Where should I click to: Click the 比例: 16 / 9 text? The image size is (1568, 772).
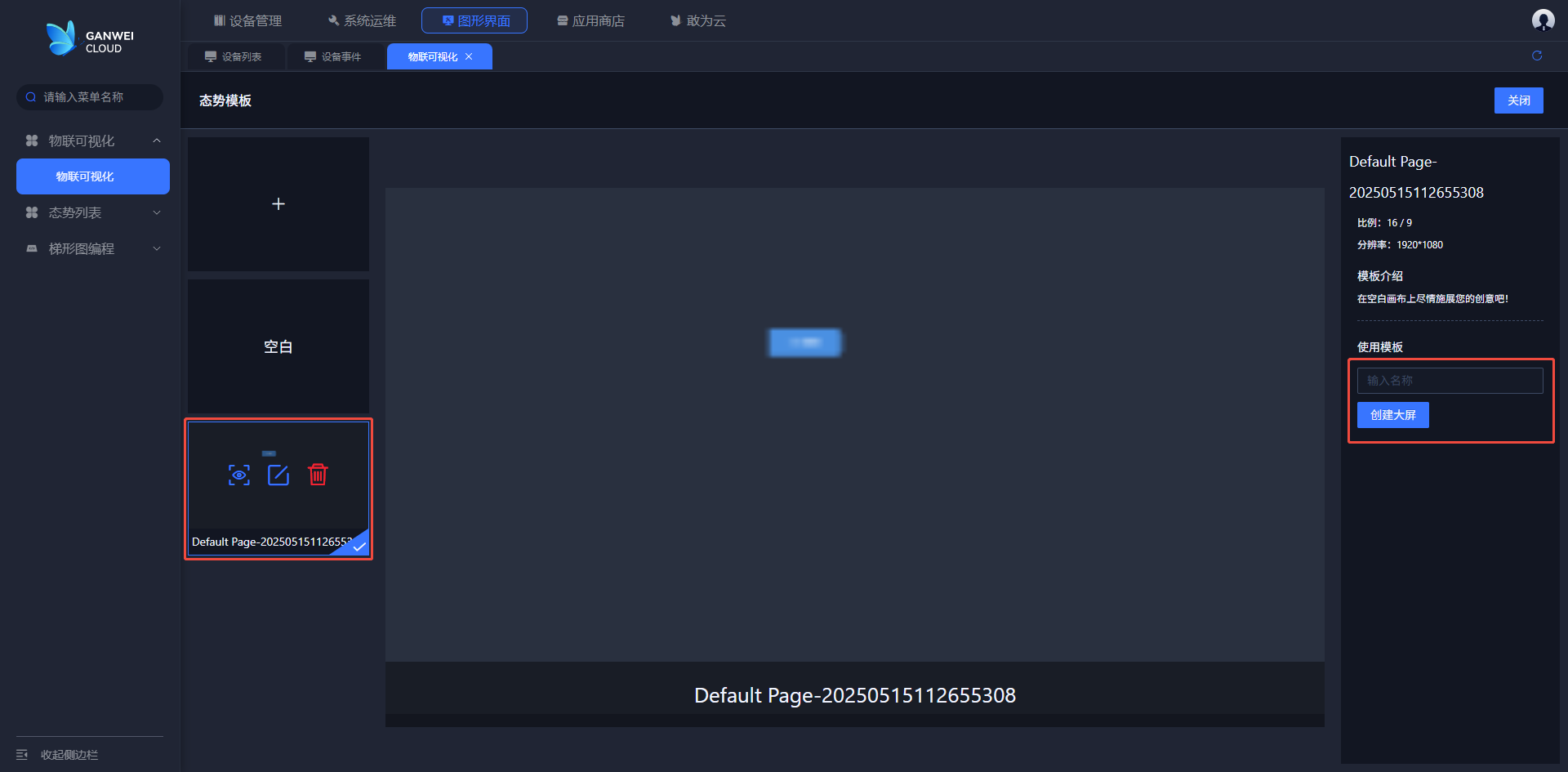[1384, 223]
